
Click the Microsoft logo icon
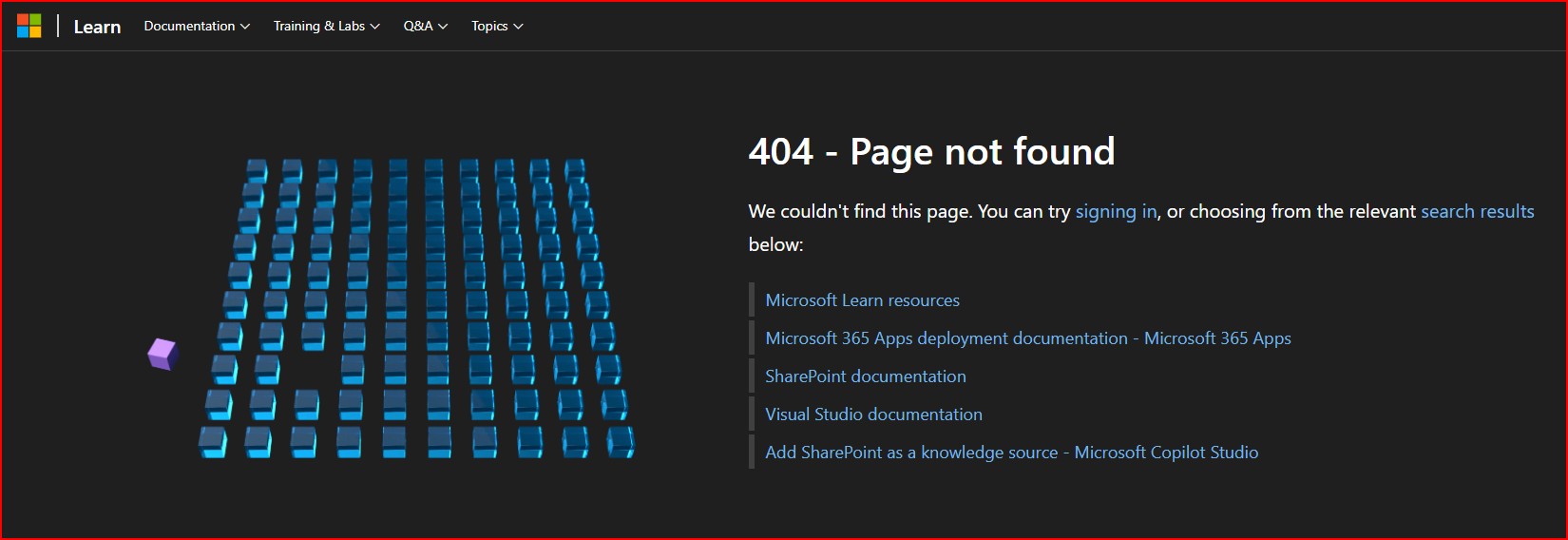pyautogui.click(x=29, y=26)
